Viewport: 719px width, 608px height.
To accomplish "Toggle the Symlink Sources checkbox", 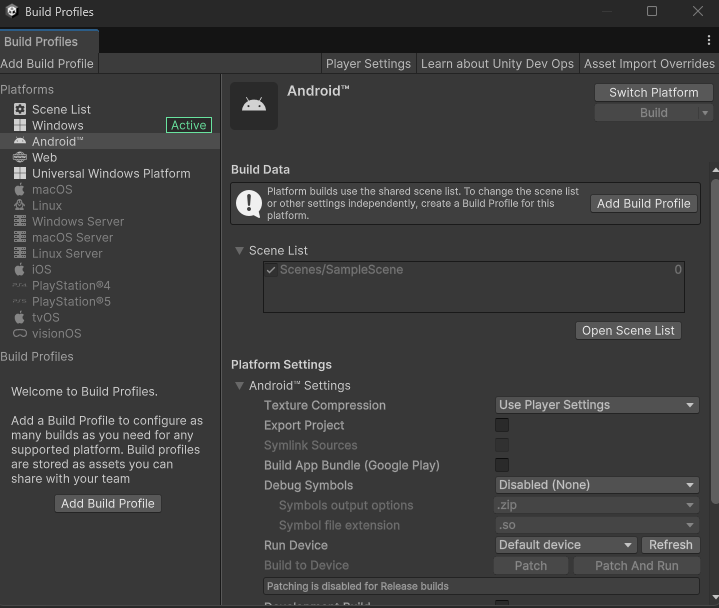I will pos(502,445).
